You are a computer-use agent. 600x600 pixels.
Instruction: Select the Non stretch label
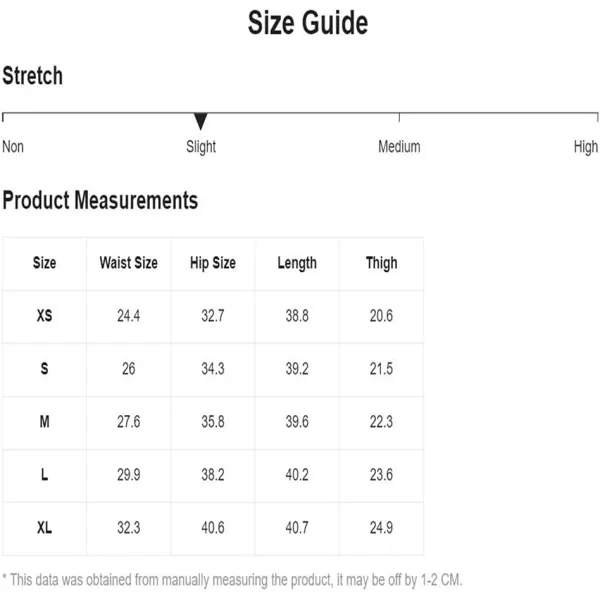(13, 147)
